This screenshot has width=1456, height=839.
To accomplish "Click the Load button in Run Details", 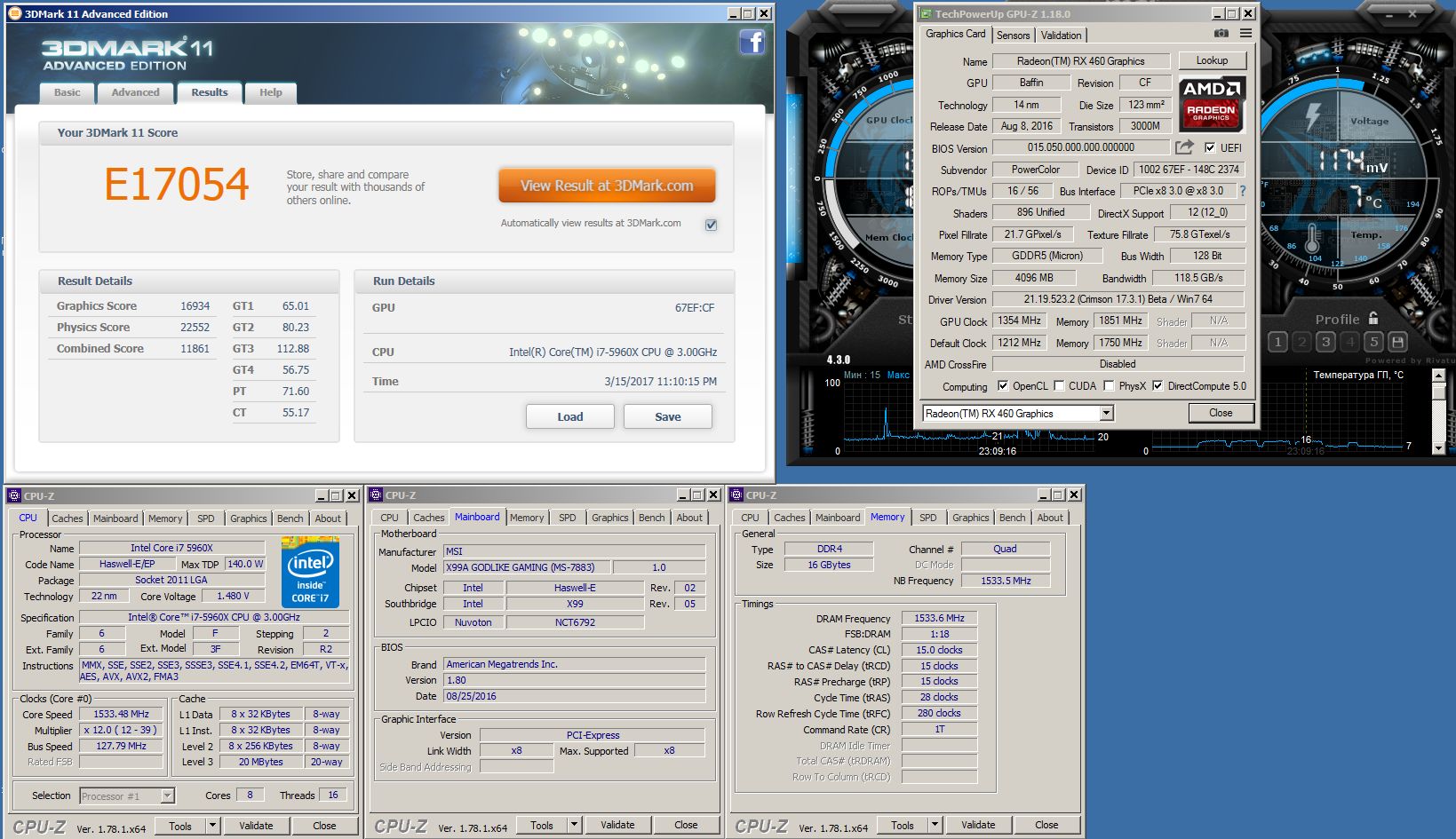I will pos(570,416).
